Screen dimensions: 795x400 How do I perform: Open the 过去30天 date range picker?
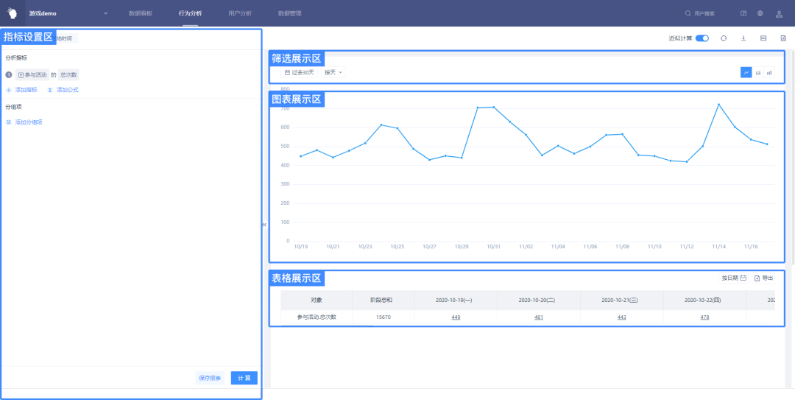(300, 73)
